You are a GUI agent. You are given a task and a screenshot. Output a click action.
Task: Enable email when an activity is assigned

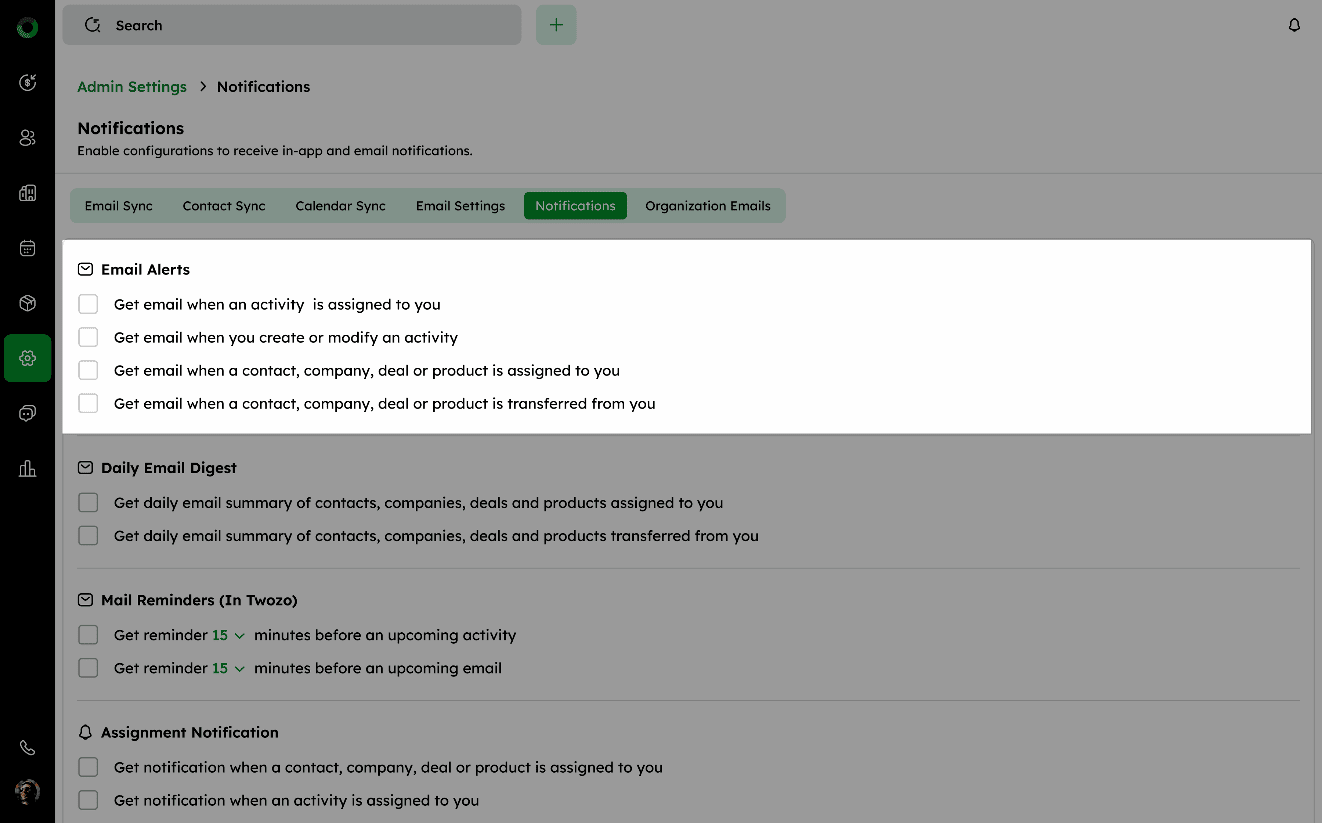(x=88, y=304)
